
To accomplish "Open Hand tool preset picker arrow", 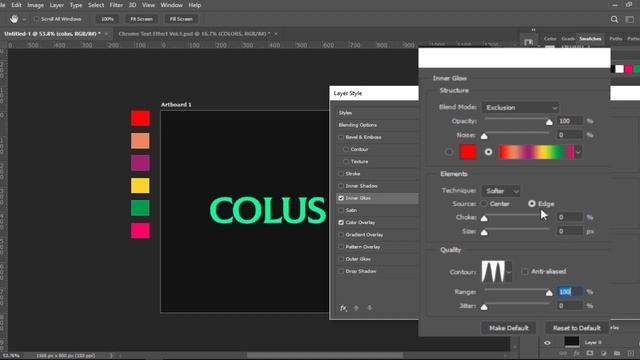I will [x=24, y=19].
